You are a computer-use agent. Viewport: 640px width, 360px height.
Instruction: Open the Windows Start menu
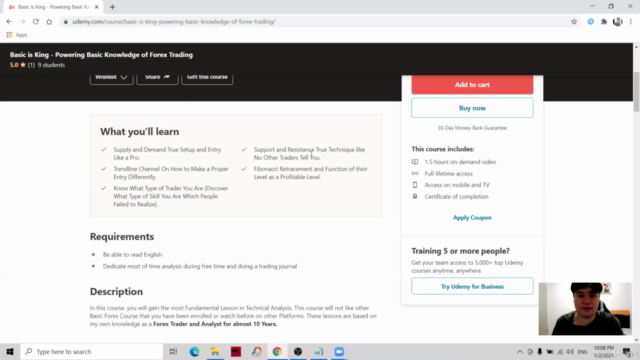coord(10,351)
